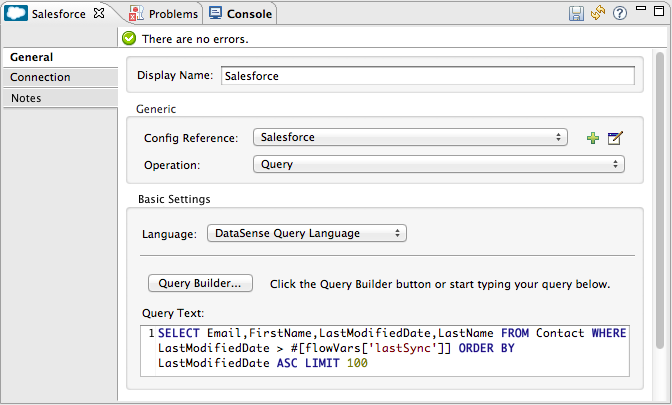The height and width of the screenshot is (405, 672).
Task: Click the SELECT keyword in query text
Action: [x=179, y=333]
